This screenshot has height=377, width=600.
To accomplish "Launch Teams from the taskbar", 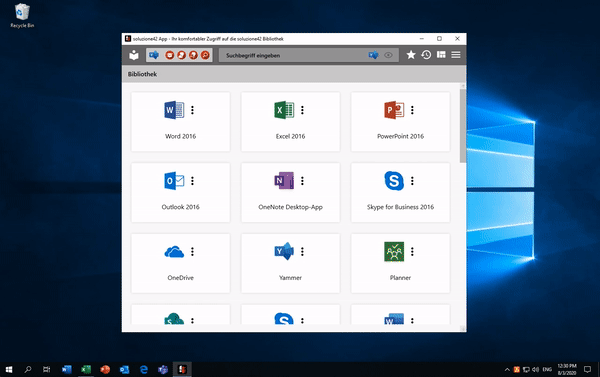I will [163, 369].
